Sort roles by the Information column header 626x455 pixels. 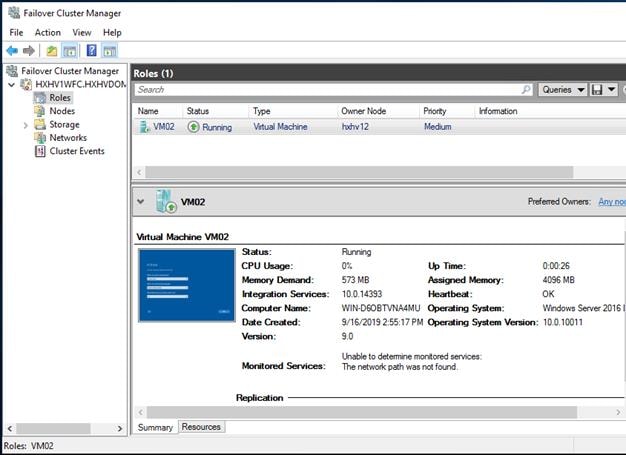[x=498, y=111]
